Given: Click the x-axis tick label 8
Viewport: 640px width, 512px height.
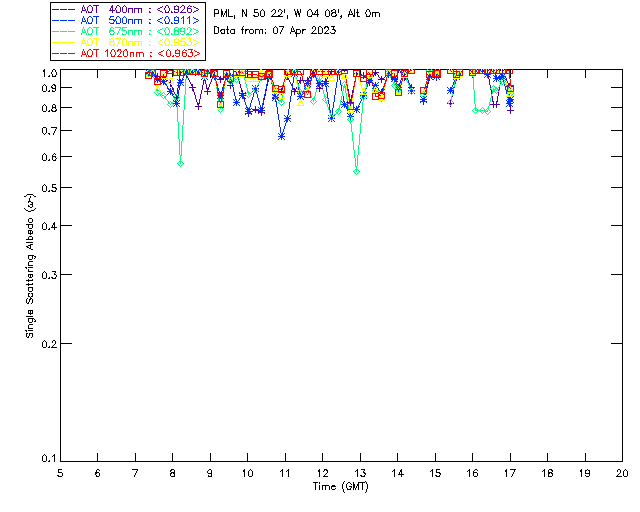Looking at the screenshot, I should pyautogui.click(x=173, y=473).
